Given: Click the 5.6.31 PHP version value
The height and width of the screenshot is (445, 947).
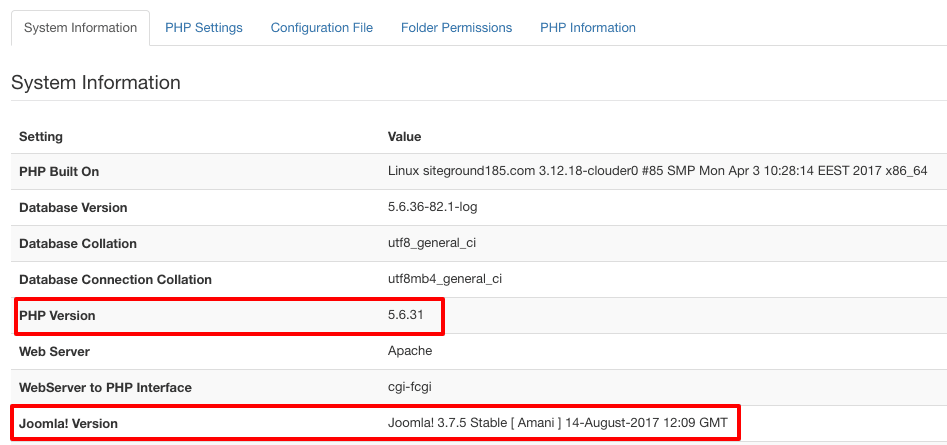Looking at the screenshot, I should point(405,315).
